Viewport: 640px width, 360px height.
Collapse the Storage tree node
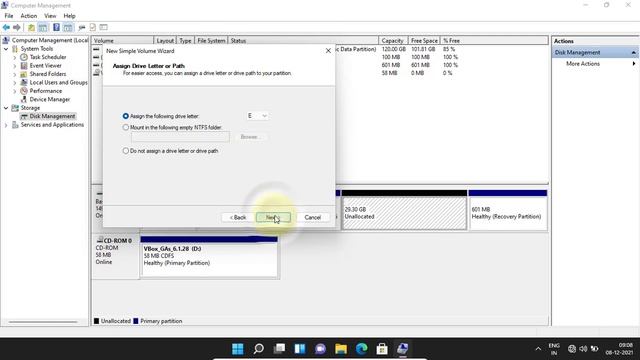[6, 108]
